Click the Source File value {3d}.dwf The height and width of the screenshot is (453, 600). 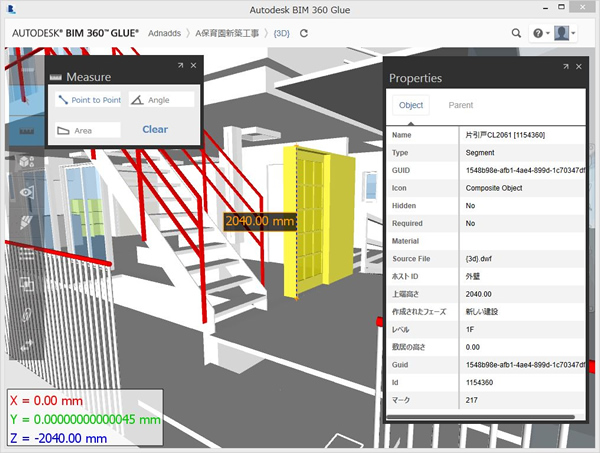point(479,259)
